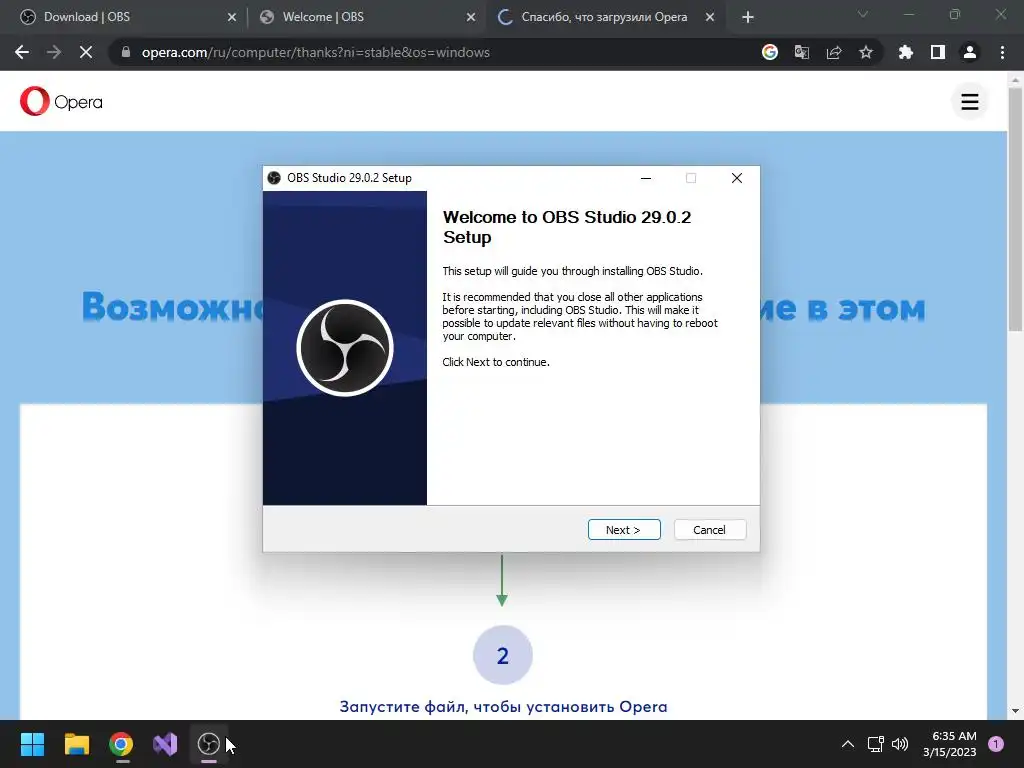Open the Opera site hamburger menu

[970, 101]
